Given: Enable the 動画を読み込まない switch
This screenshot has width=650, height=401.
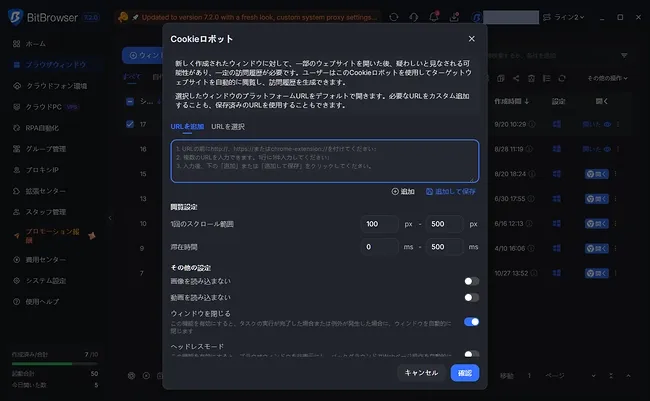Looking at the screenshot, I should pos(471,297).
